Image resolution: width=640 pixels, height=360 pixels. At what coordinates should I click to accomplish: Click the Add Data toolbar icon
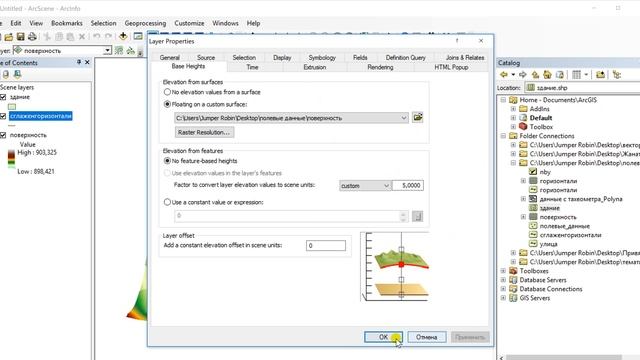click(x=123, y=37)
